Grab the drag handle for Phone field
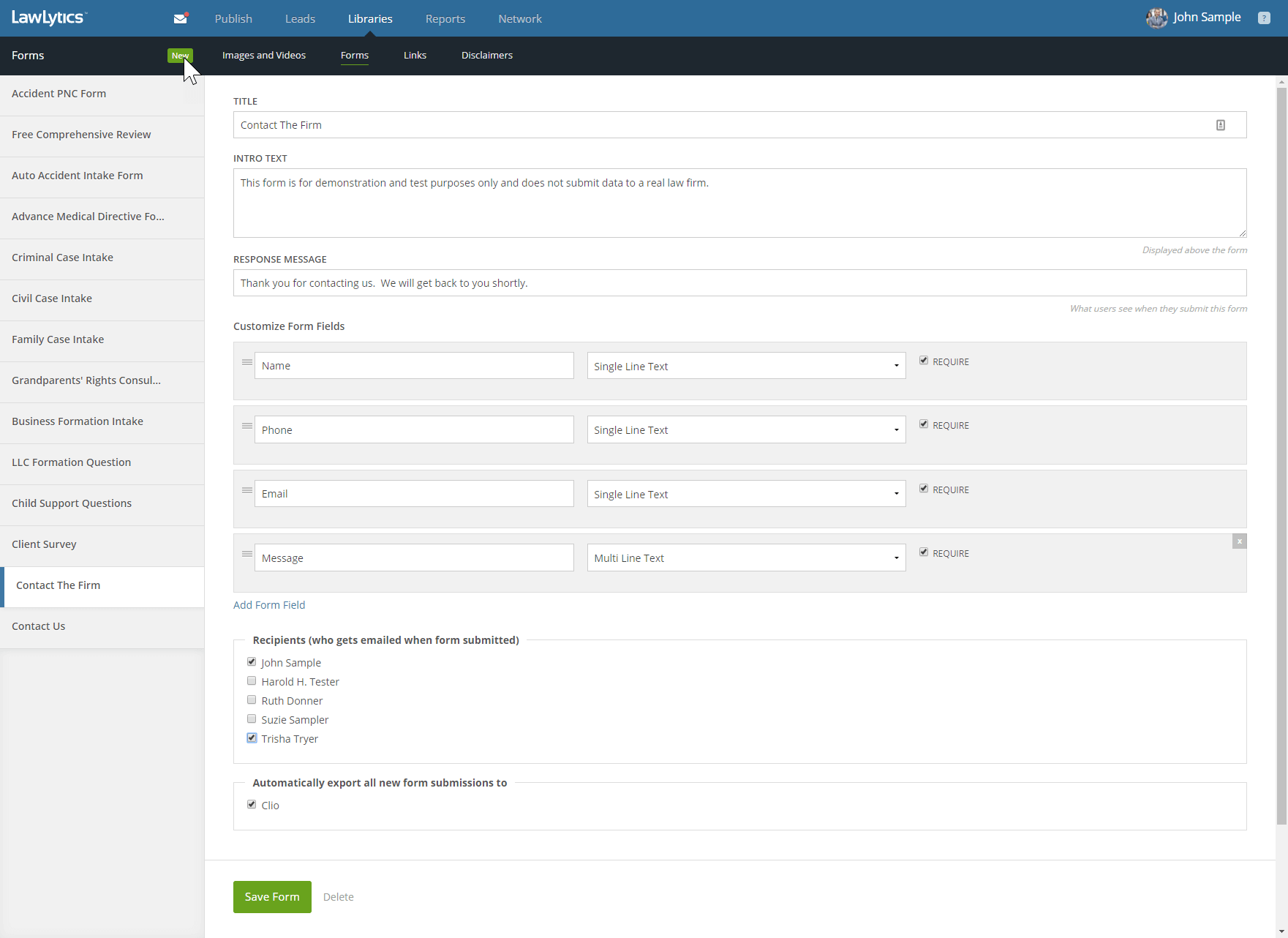 pos(247,427)
